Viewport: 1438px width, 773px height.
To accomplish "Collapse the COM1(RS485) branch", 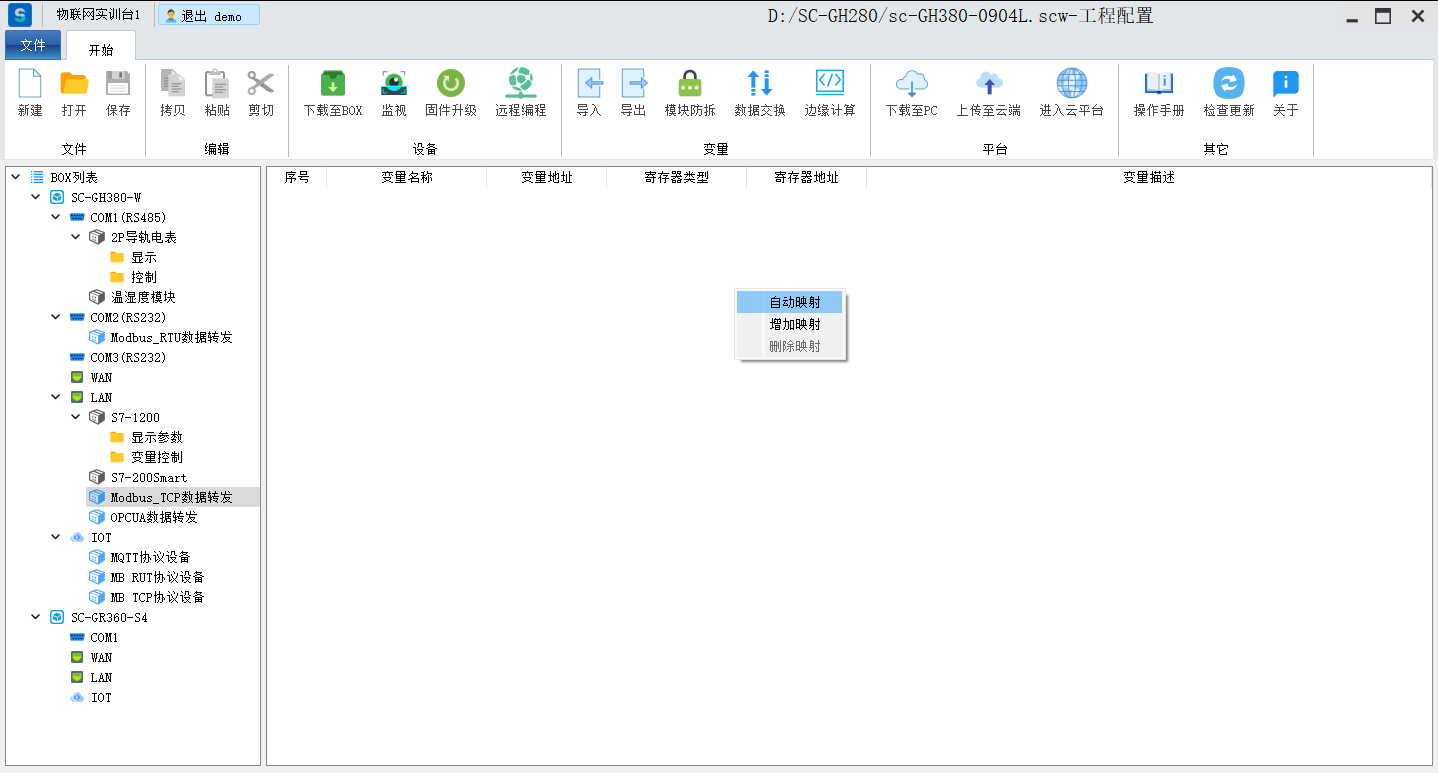I will tap(56, 217).
